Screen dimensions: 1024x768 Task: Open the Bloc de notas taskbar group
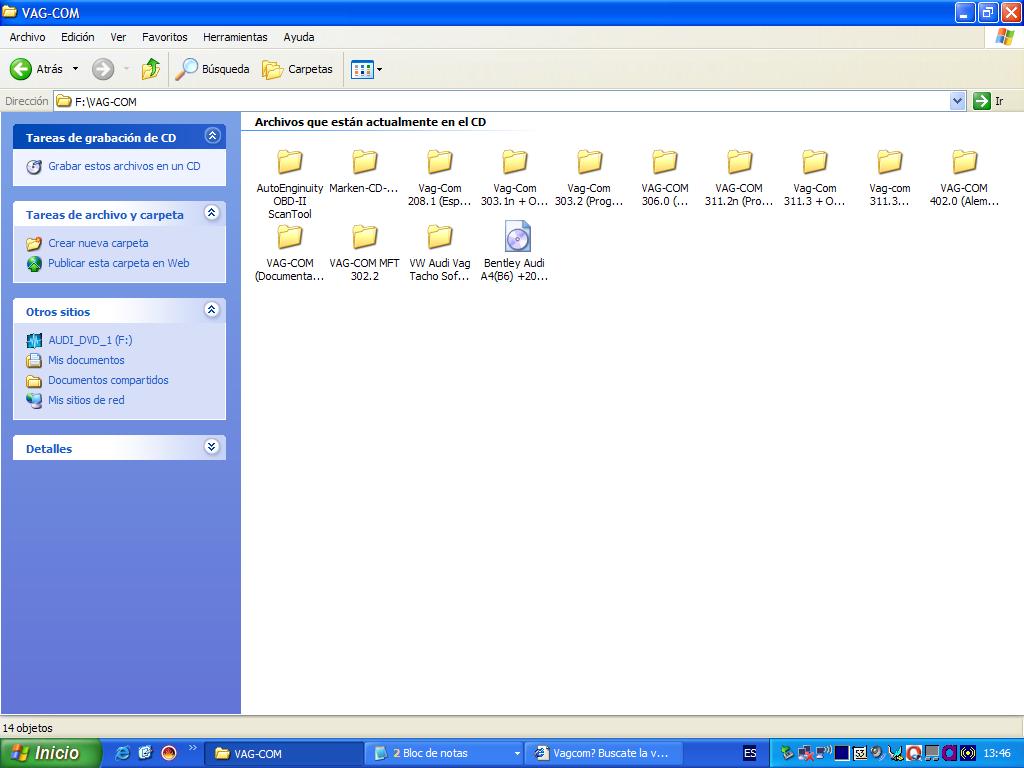(x=444, y=753)
